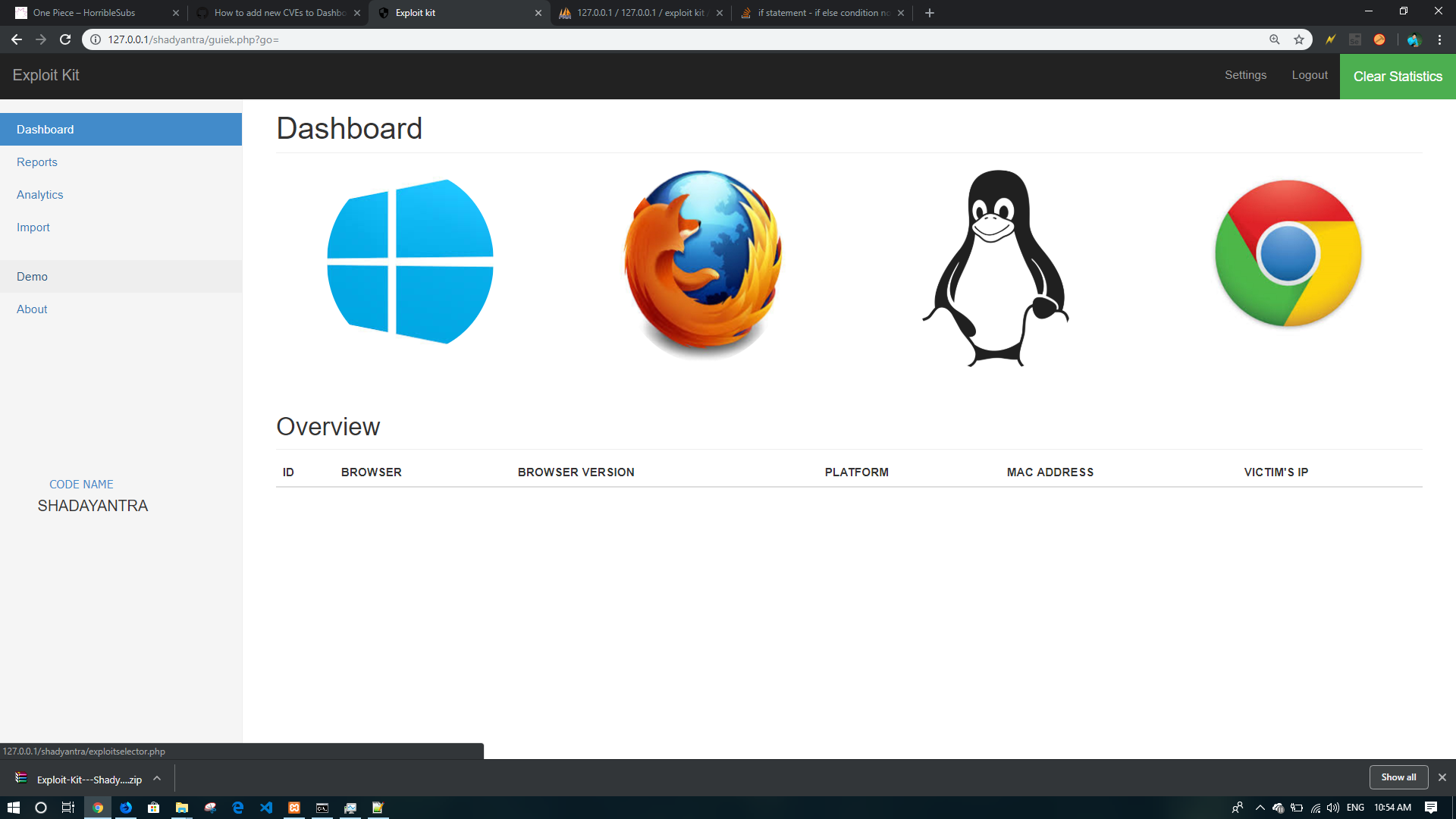
Task: Click Show all downloads button
Action: pyautogui.click(x=1398, y=777)
